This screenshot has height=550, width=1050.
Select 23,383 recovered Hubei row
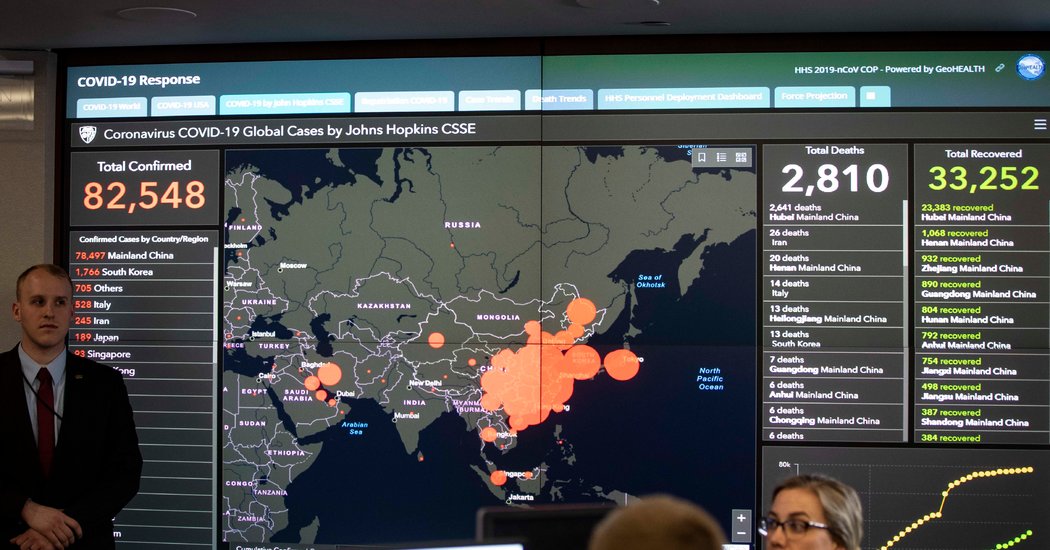coord(982,212)
